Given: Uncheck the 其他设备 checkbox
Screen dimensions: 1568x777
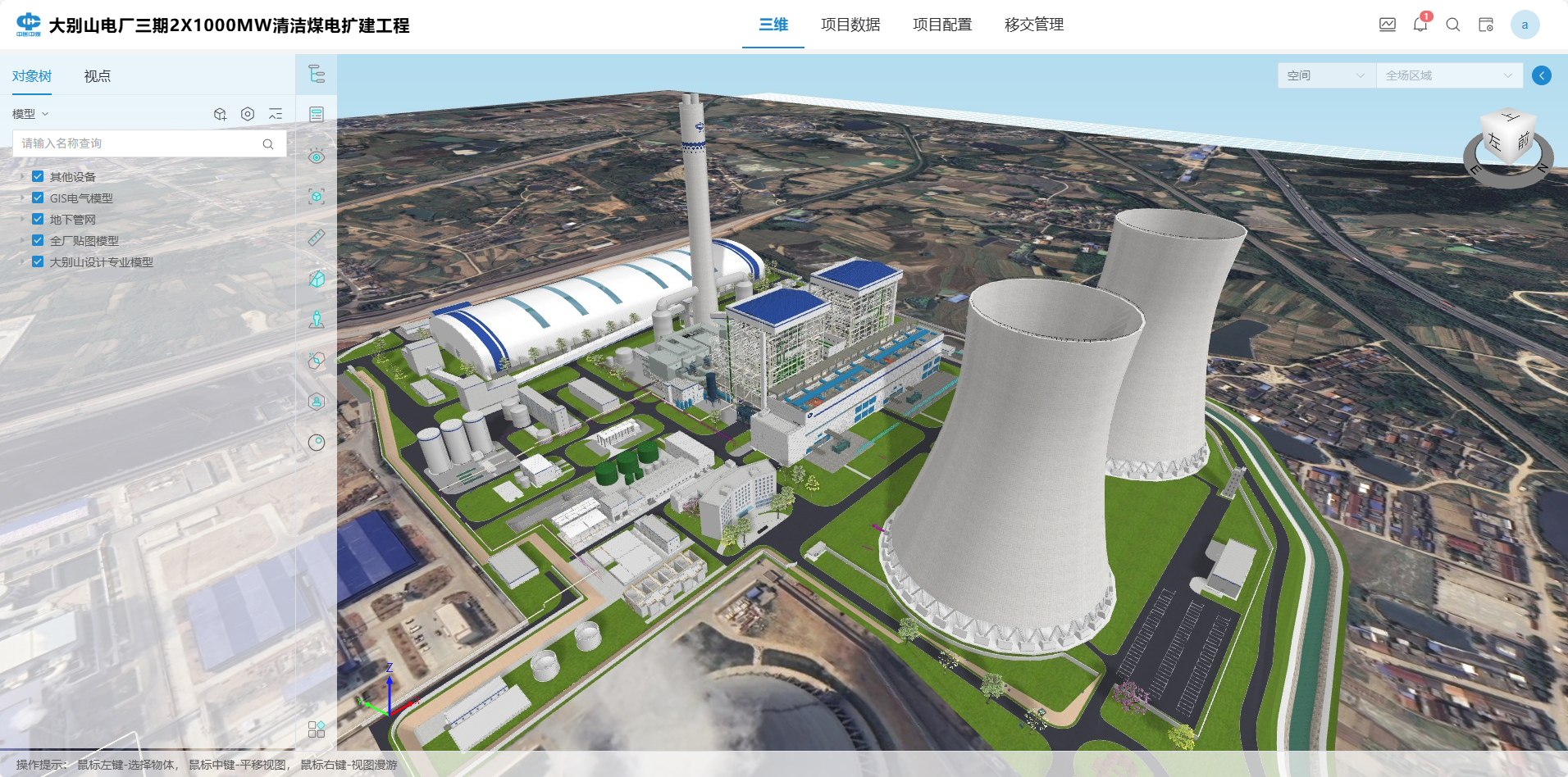Looking at the screenshot, I should [38, 176].
